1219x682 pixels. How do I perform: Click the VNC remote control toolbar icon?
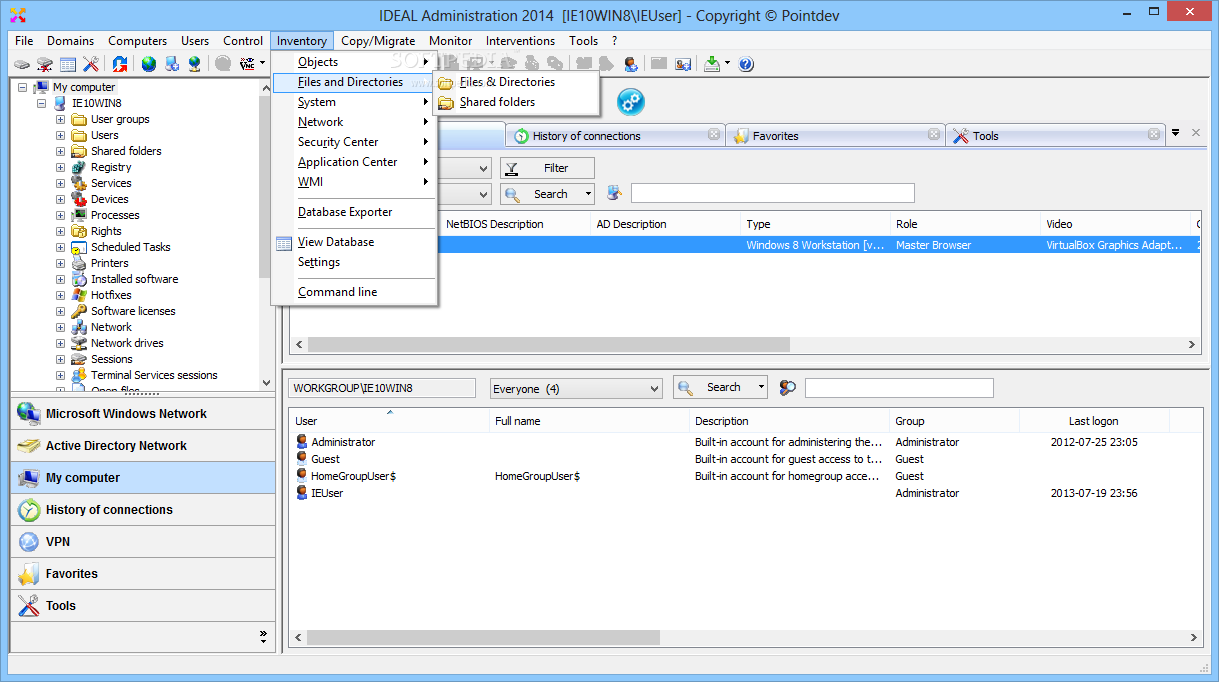[247, 64]
